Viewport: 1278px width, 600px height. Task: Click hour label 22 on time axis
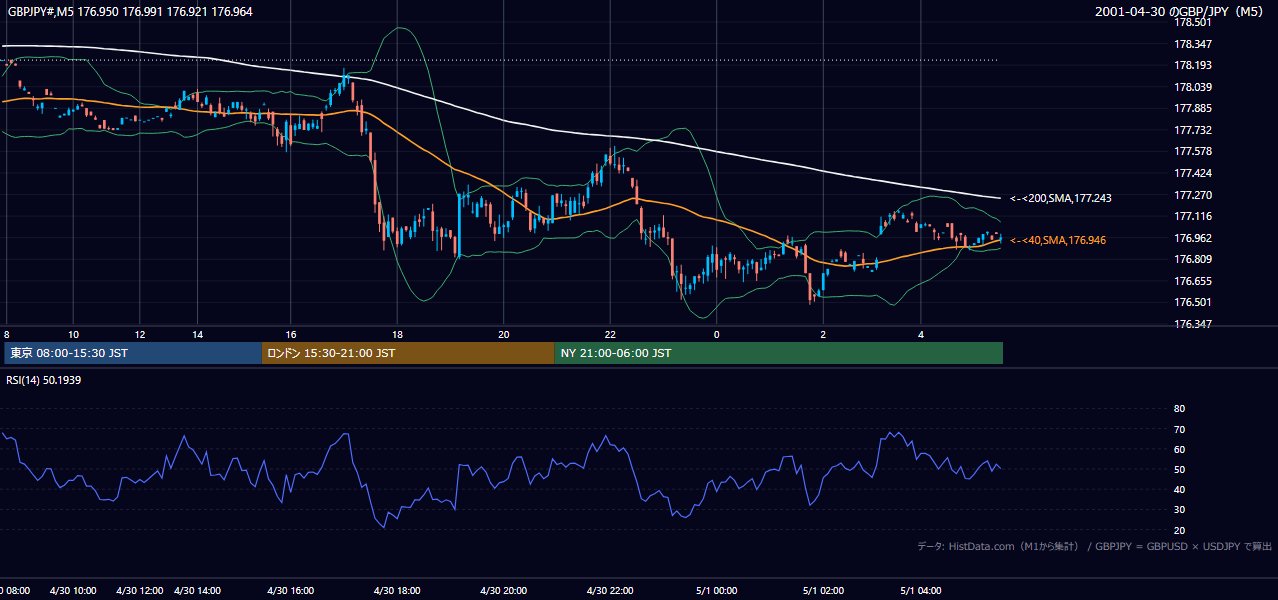(610, 334)
